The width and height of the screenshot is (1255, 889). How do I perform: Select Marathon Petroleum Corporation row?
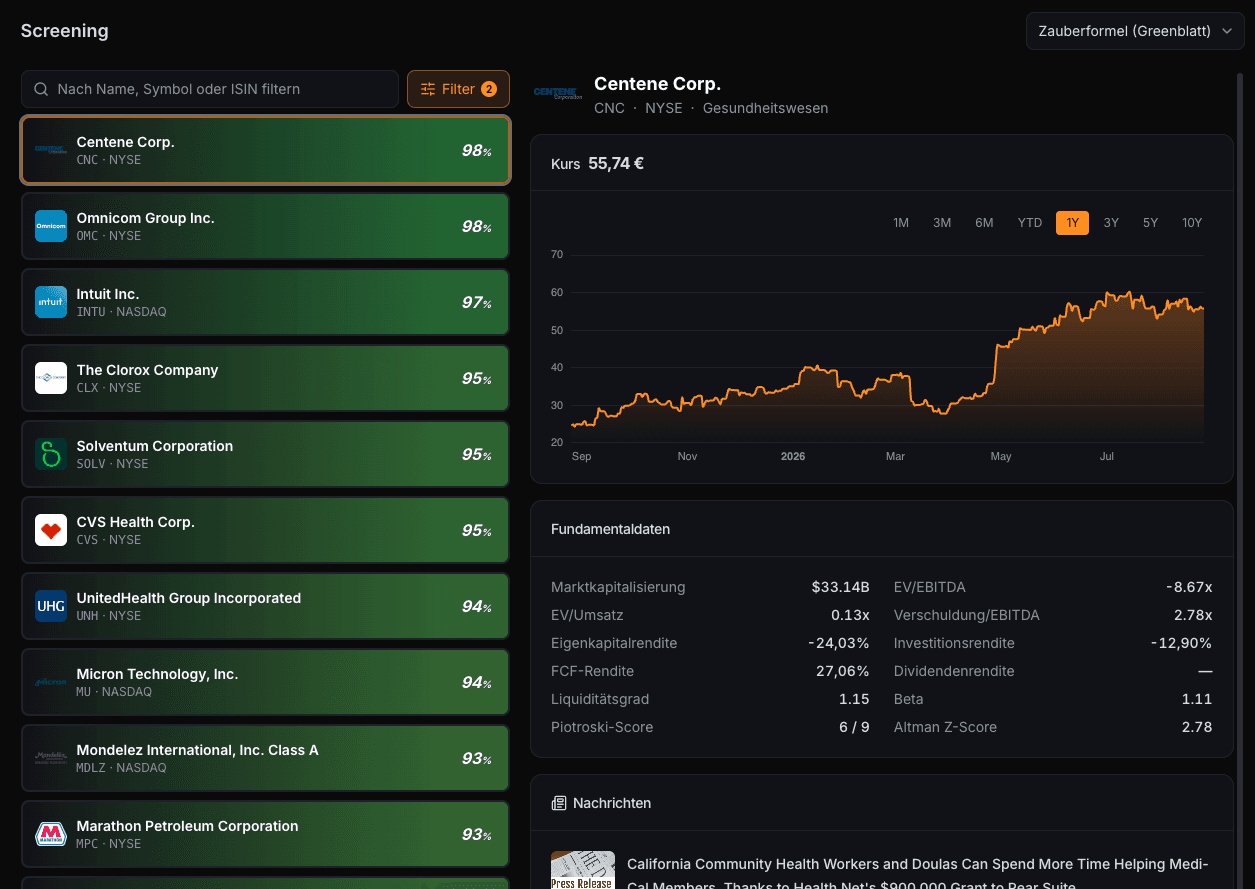265,834
